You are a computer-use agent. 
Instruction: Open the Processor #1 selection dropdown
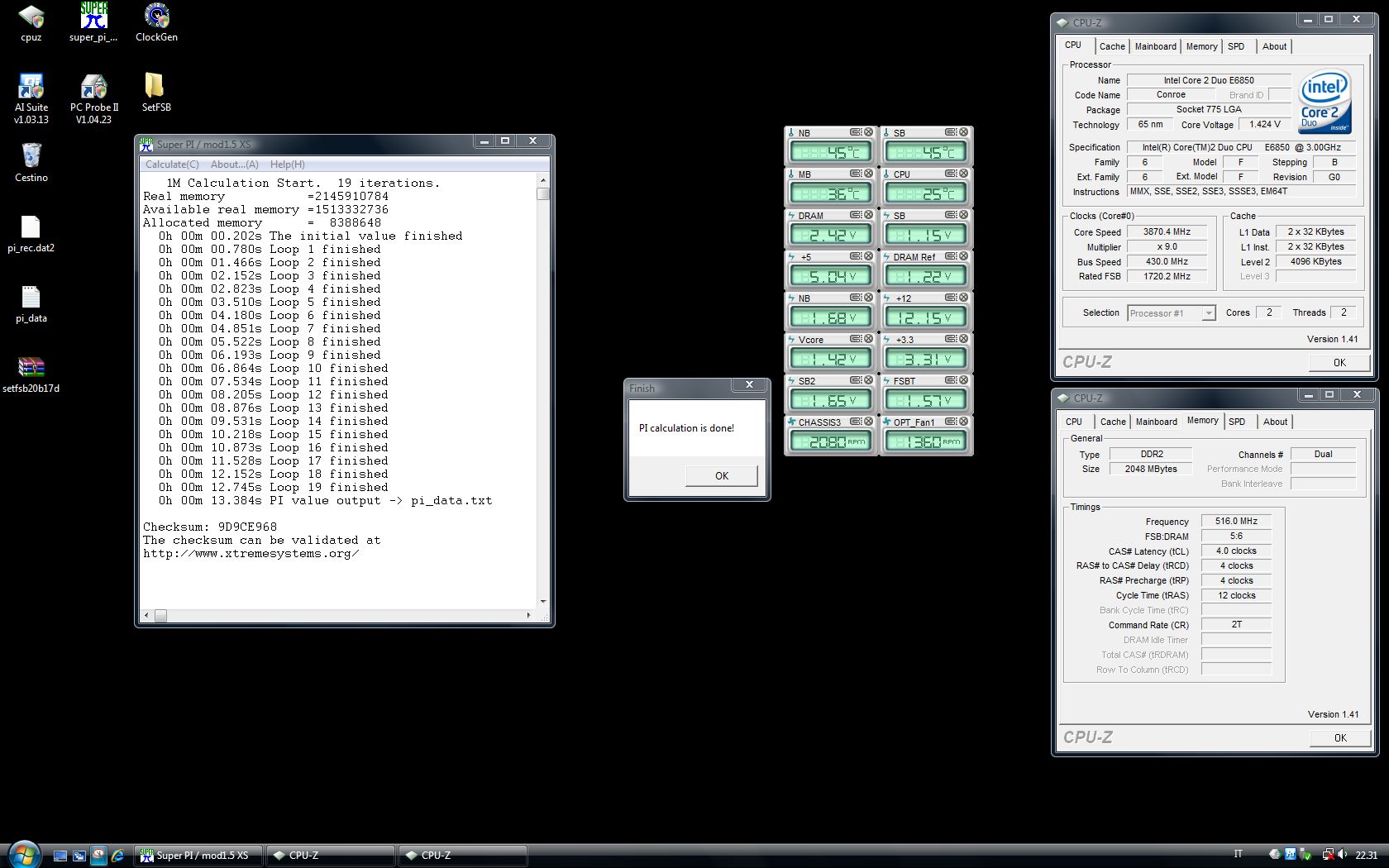(x=1172, y=313)
